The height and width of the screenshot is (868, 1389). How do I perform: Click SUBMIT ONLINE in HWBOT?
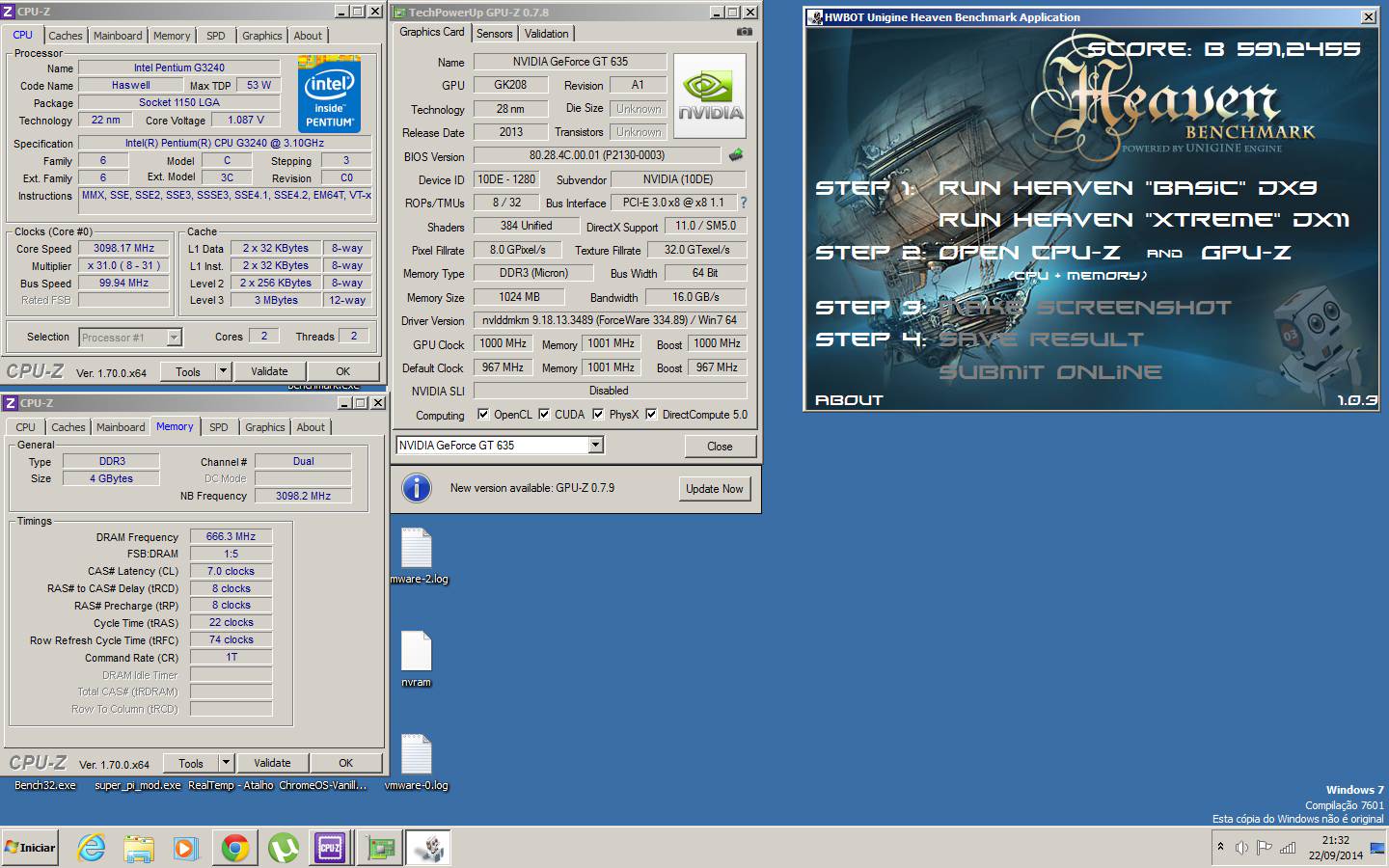(x=1049, y=372)
